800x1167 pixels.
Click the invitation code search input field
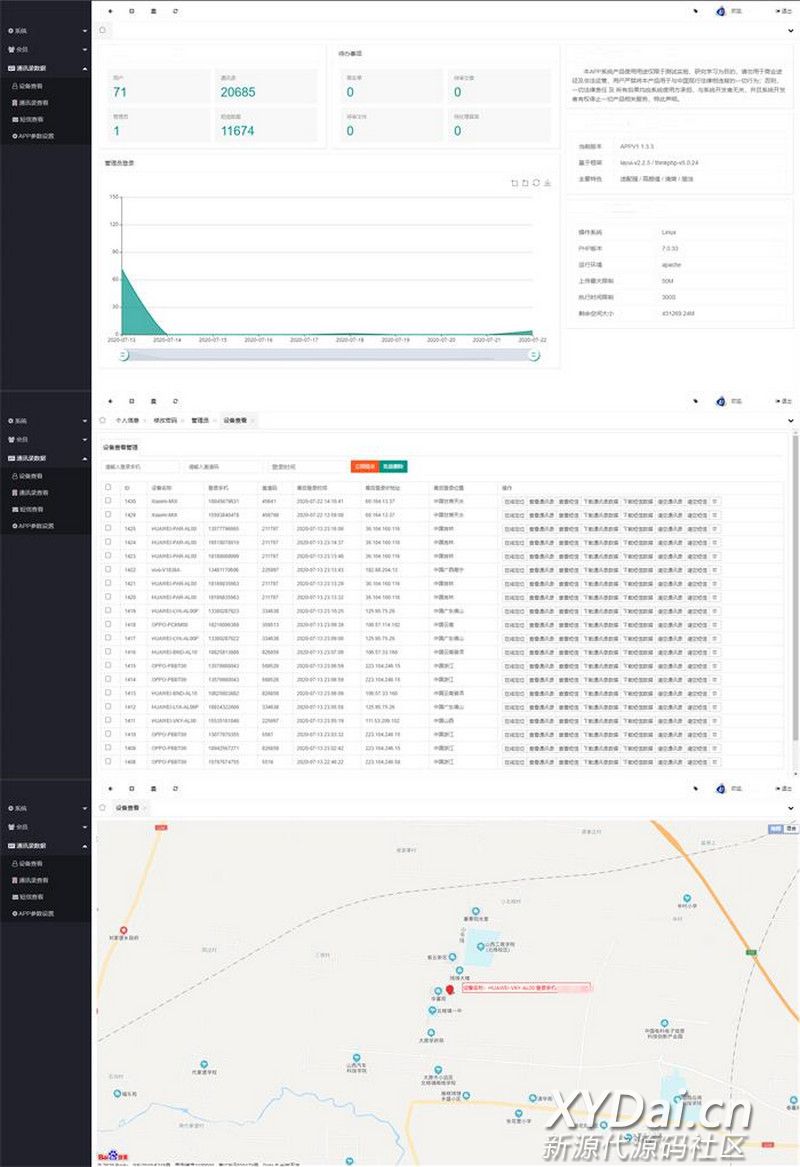click(224, 467)
